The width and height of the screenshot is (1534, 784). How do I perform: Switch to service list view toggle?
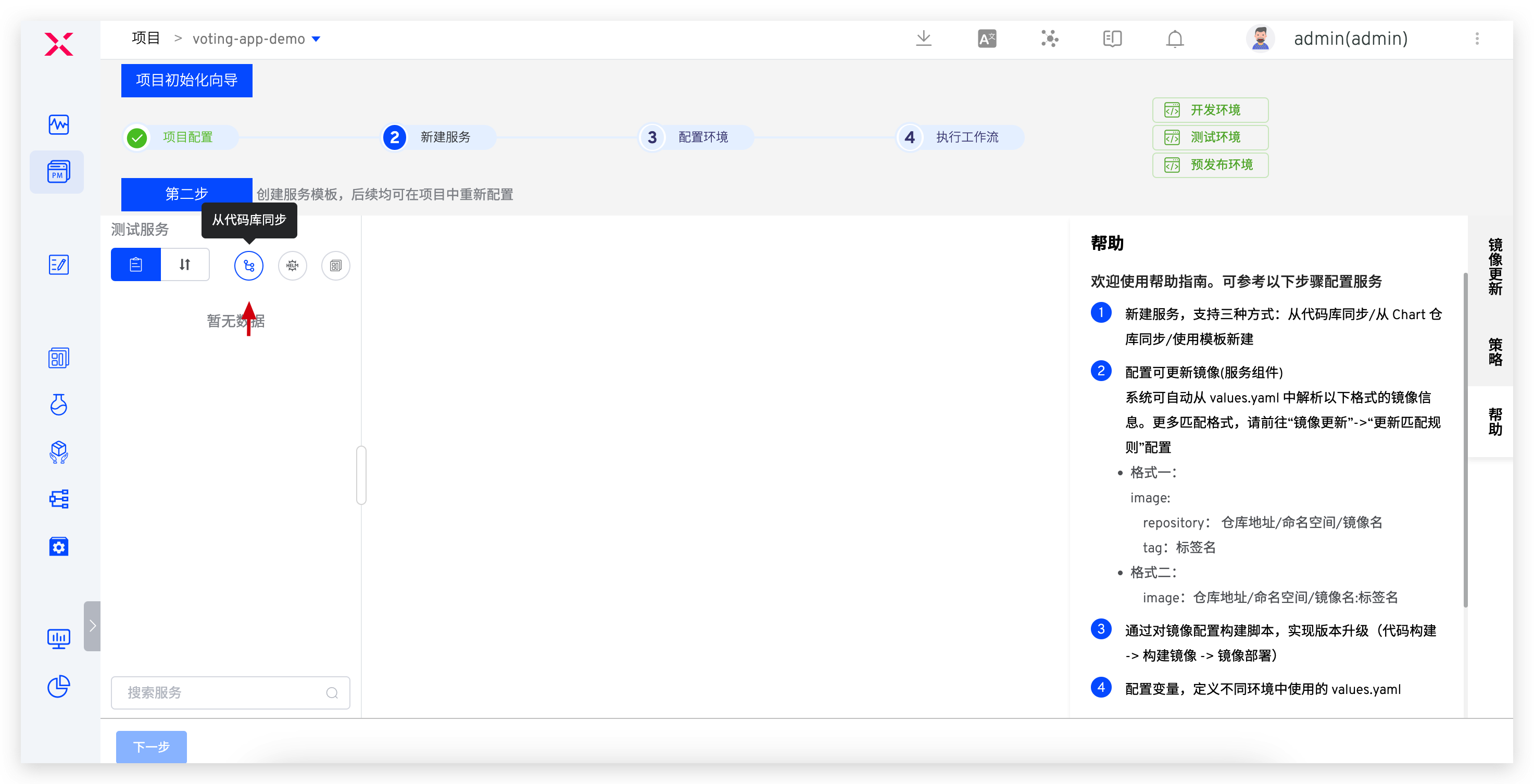tap(136, 264)
